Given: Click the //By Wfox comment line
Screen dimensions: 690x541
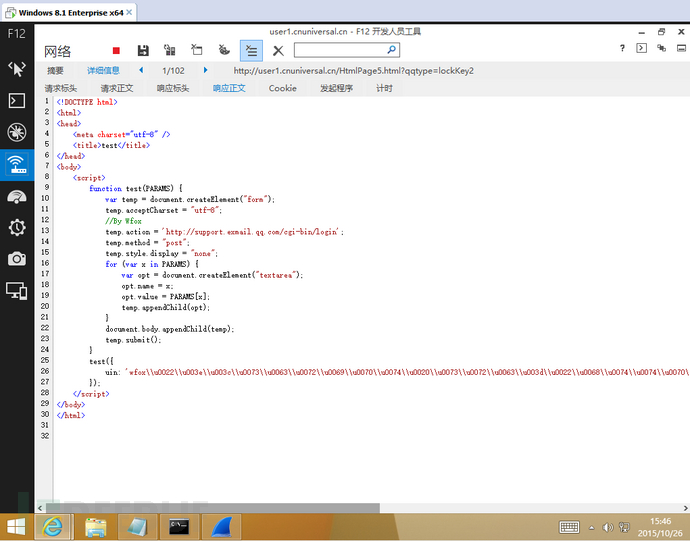Looking at the screenshot, I should (x=123, y=221).
